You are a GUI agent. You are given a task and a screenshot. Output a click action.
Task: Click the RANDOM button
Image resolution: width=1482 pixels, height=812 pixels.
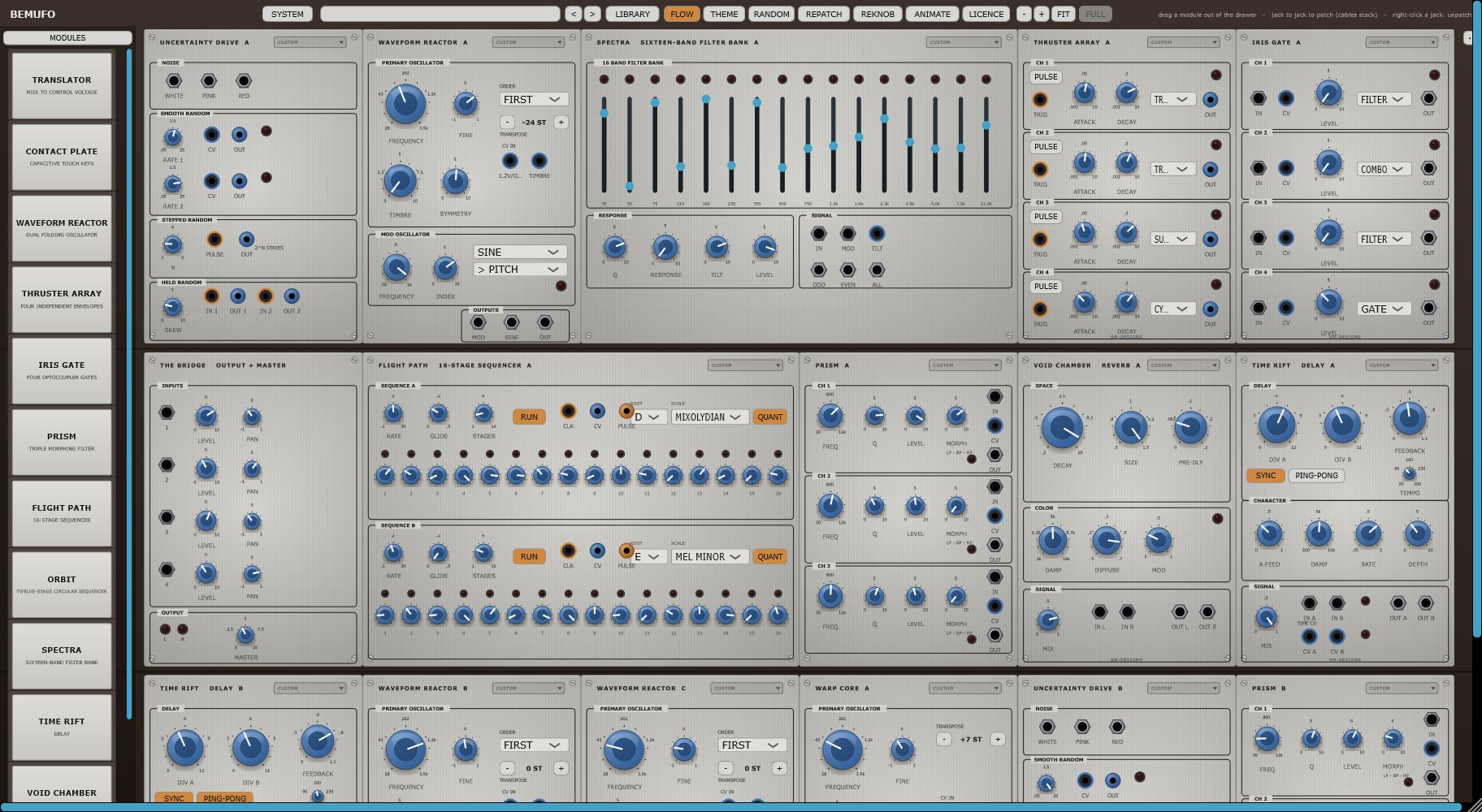tap(771, 14)
